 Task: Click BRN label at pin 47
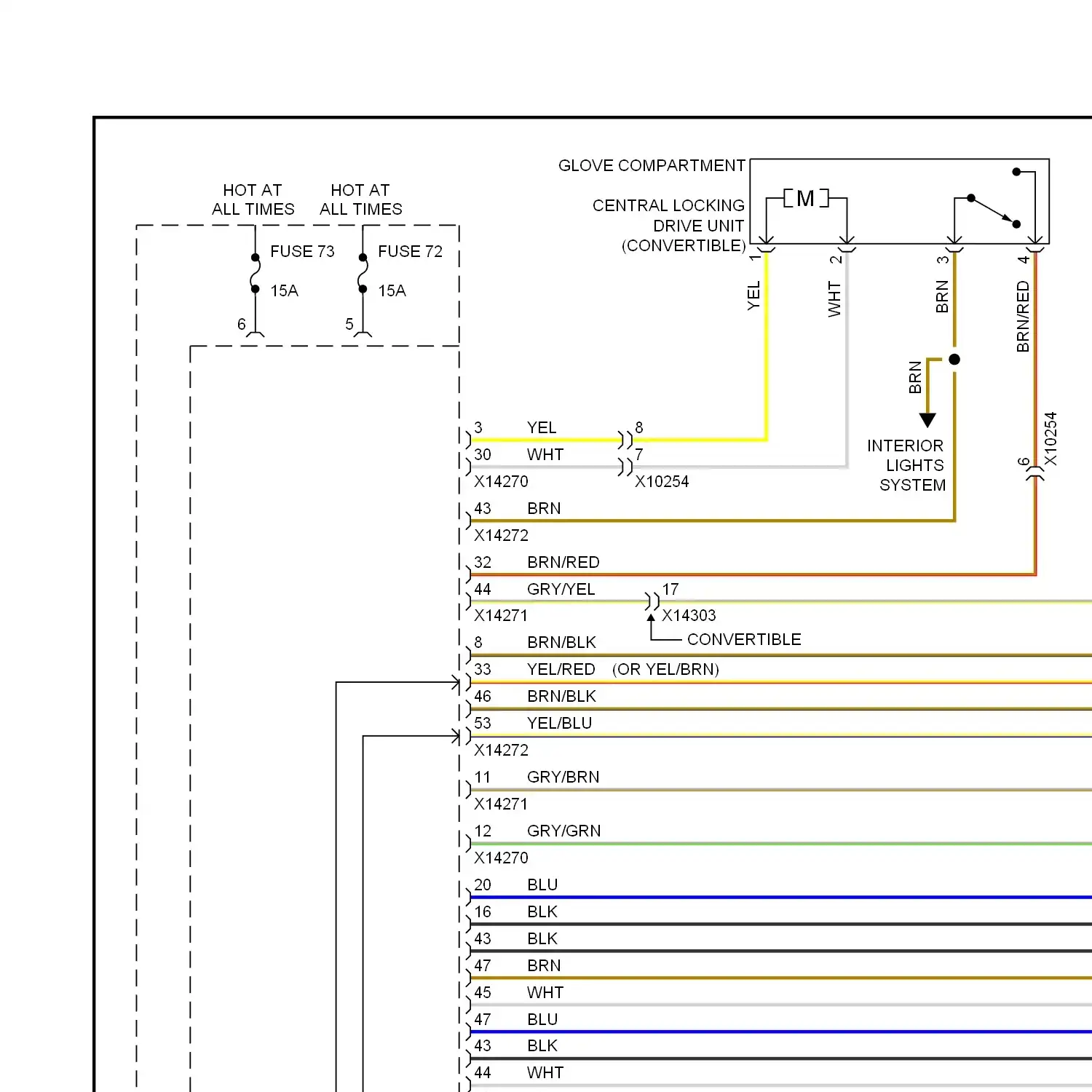(x=544, y=965)
